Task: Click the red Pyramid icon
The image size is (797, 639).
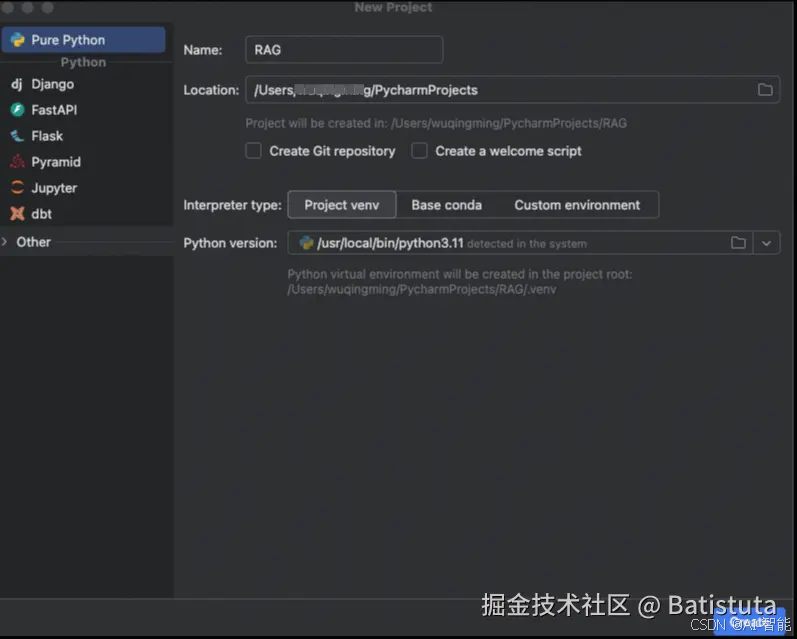Action: coord(17,162)
